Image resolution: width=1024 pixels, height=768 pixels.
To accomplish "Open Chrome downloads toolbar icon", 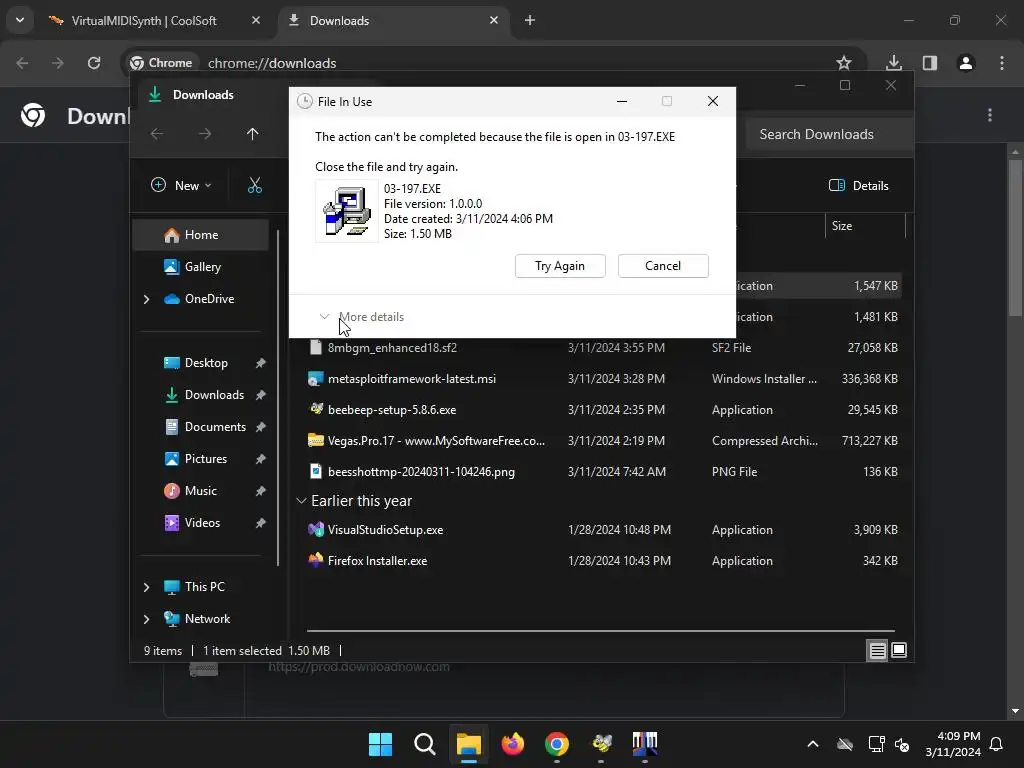I will (x=894, y=63).
